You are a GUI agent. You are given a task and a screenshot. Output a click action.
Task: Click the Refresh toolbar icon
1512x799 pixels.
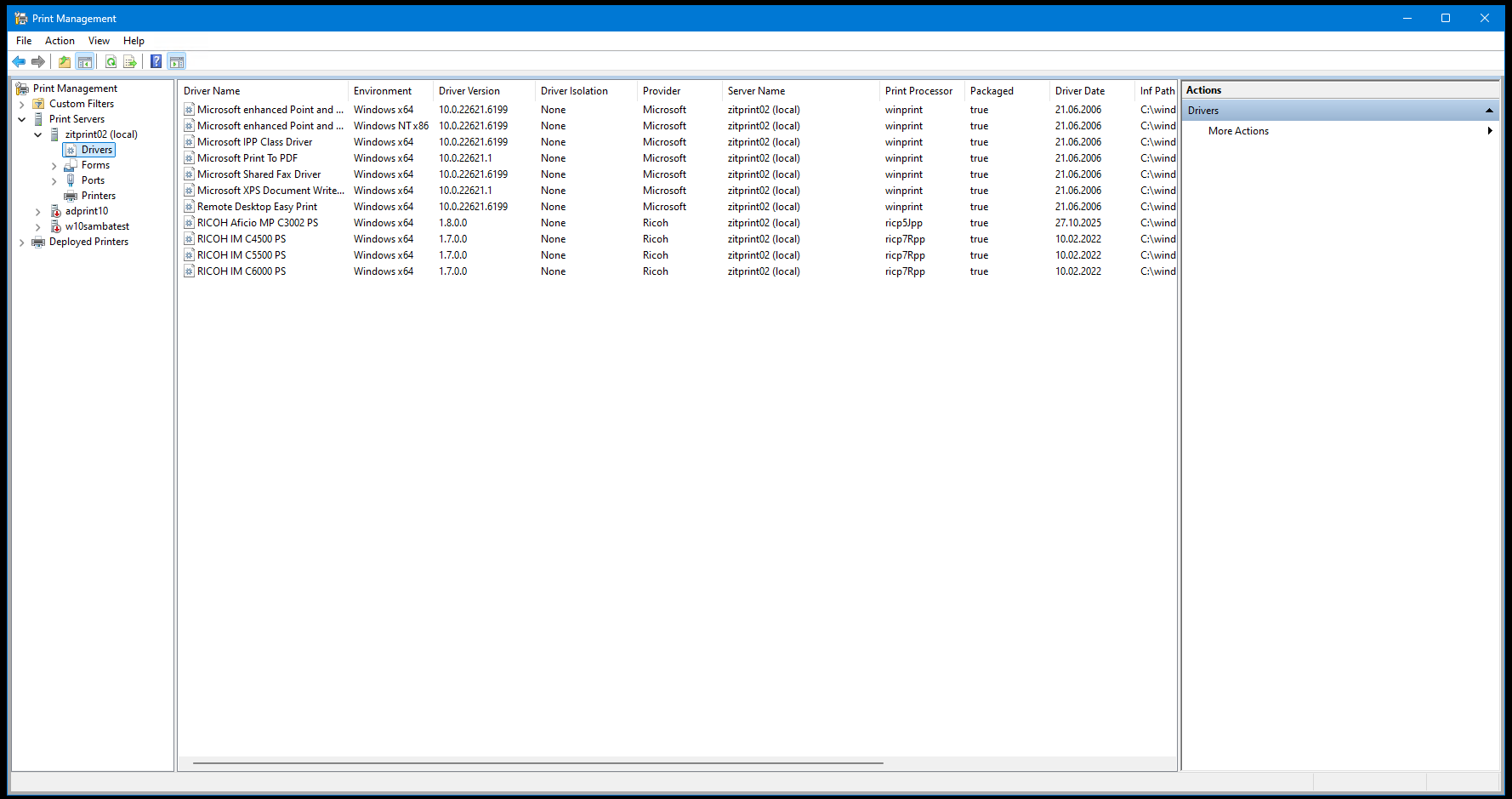pyautogui.click(x=111, y=61)
